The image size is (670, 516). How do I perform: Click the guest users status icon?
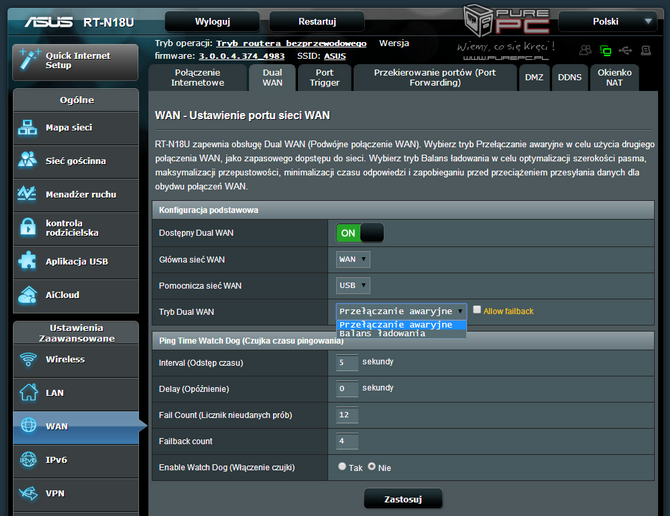[585, 50]
